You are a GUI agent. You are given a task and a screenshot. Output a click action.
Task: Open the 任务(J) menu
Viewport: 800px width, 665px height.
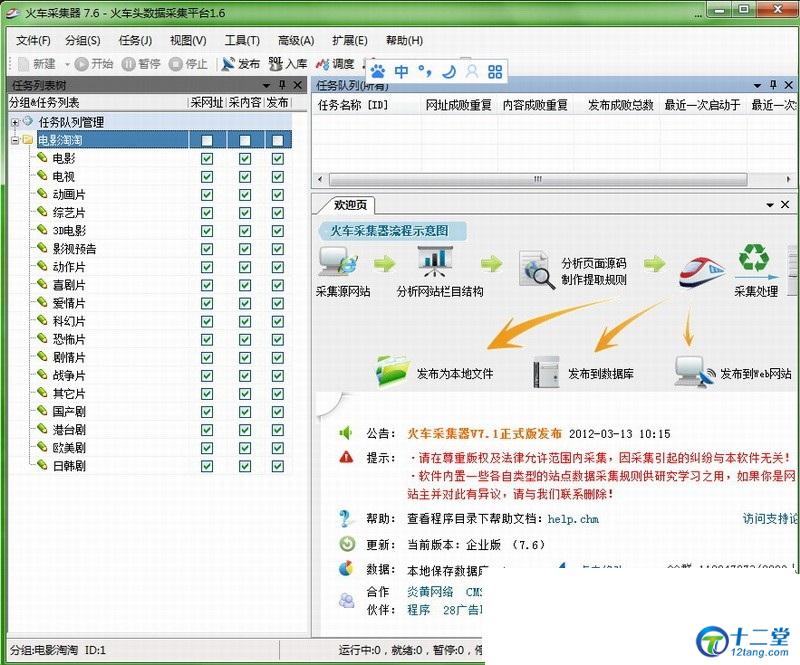pos(135,40)
